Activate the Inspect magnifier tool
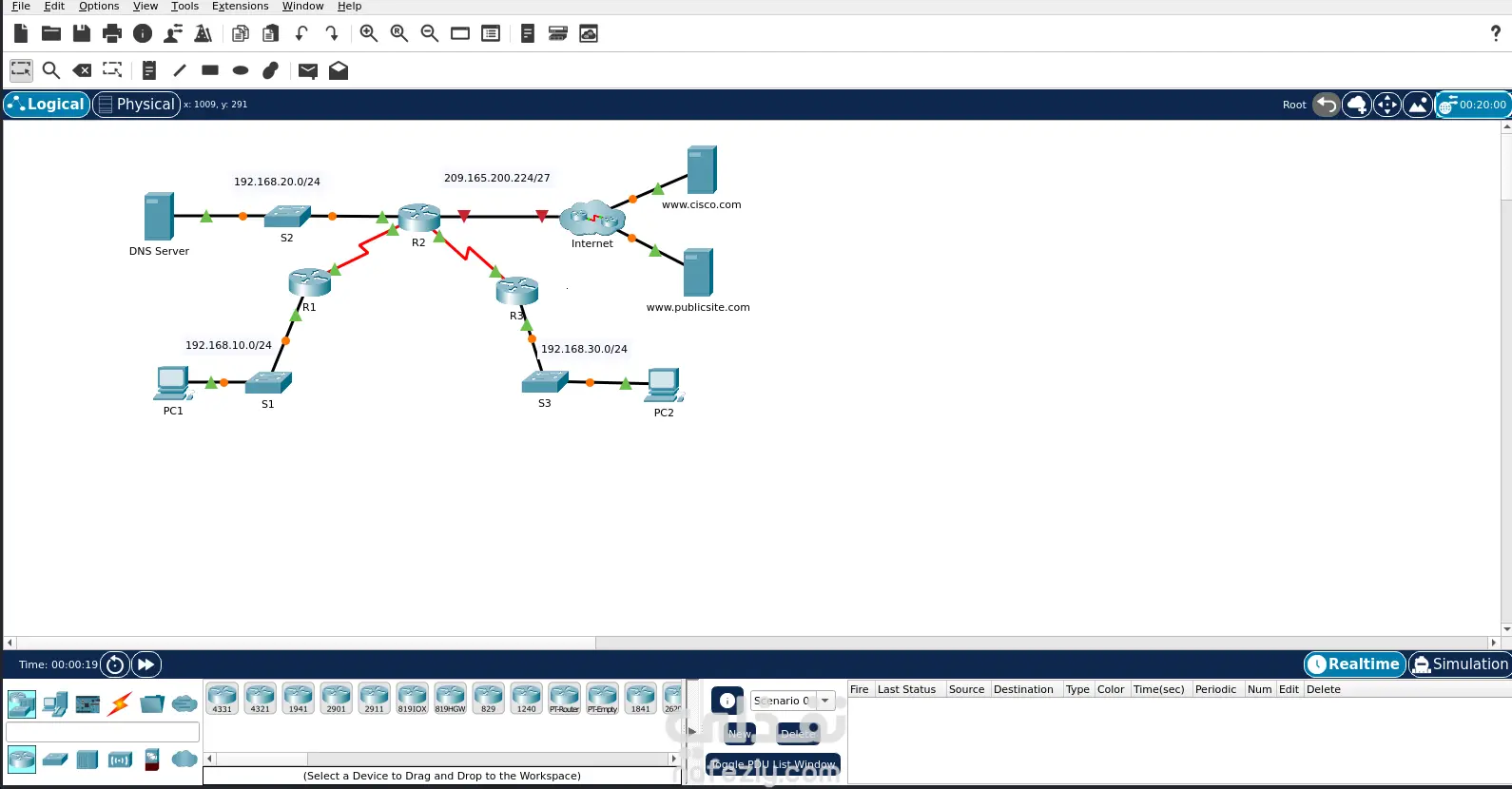The width and height of the screenshot is (1512, 789). (x=51, y=70)
